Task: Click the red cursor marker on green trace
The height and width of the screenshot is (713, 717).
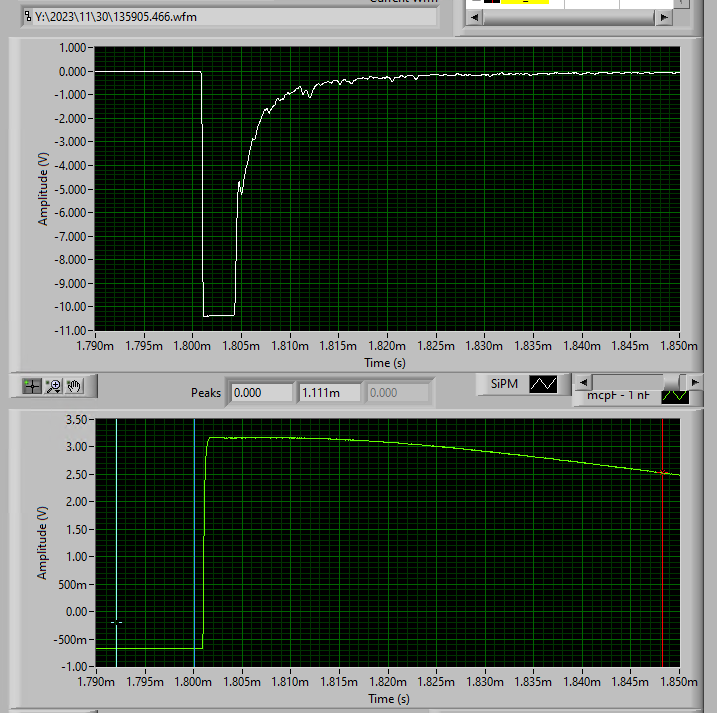Action: [662, 472]
